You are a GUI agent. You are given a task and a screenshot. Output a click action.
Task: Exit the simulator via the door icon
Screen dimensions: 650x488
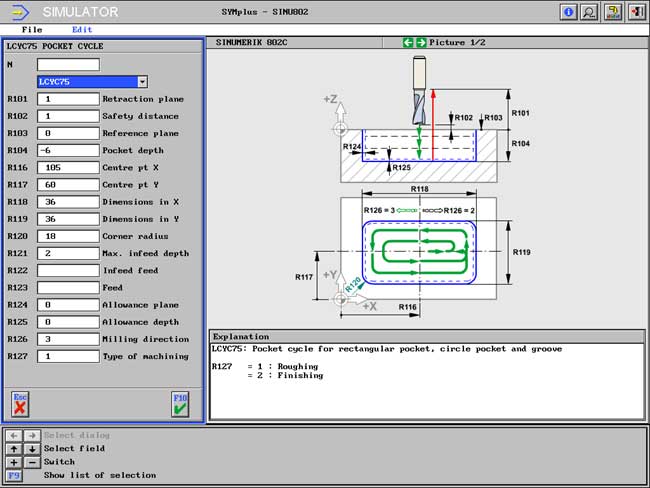coord(635,12)
